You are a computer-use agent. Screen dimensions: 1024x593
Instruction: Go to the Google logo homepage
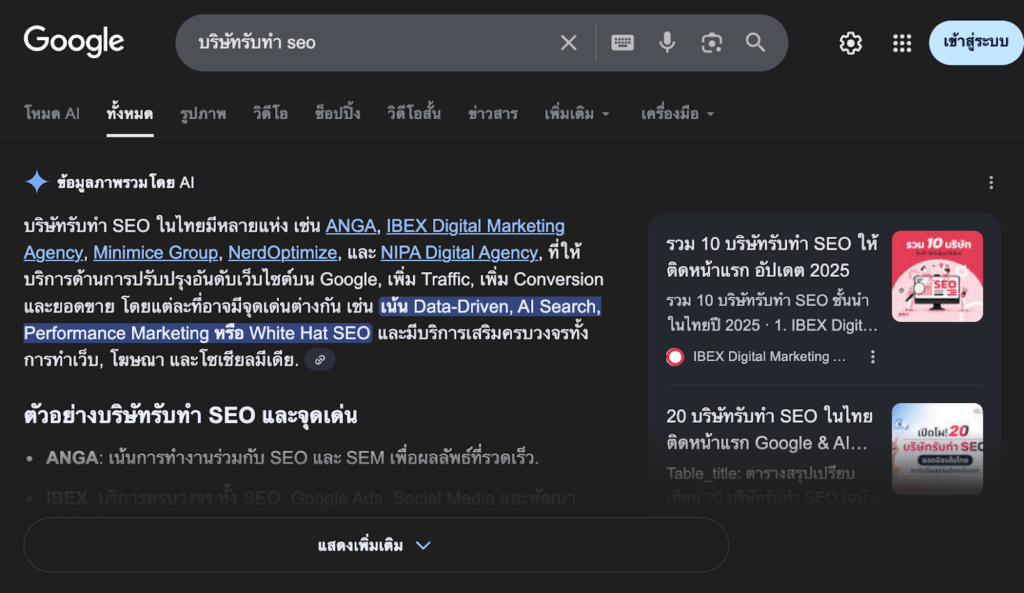pyautogui.click(x=74, y=42)
